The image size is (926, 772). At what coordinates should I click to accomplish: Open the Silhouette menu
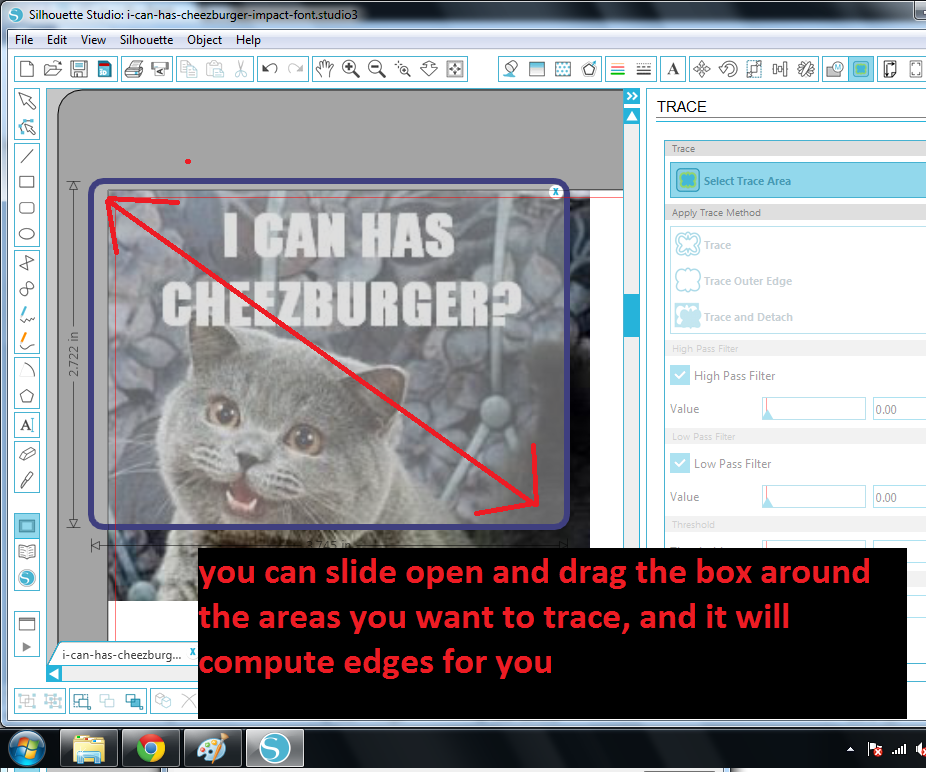pos(146,40)
